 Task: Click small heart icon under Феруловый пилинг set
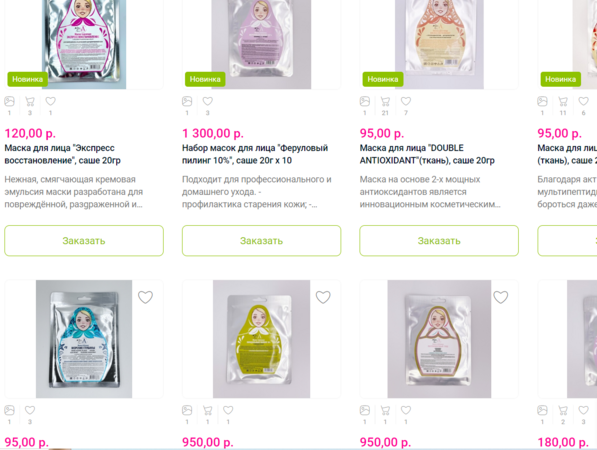pyautogui.click(x=208, y=101)
